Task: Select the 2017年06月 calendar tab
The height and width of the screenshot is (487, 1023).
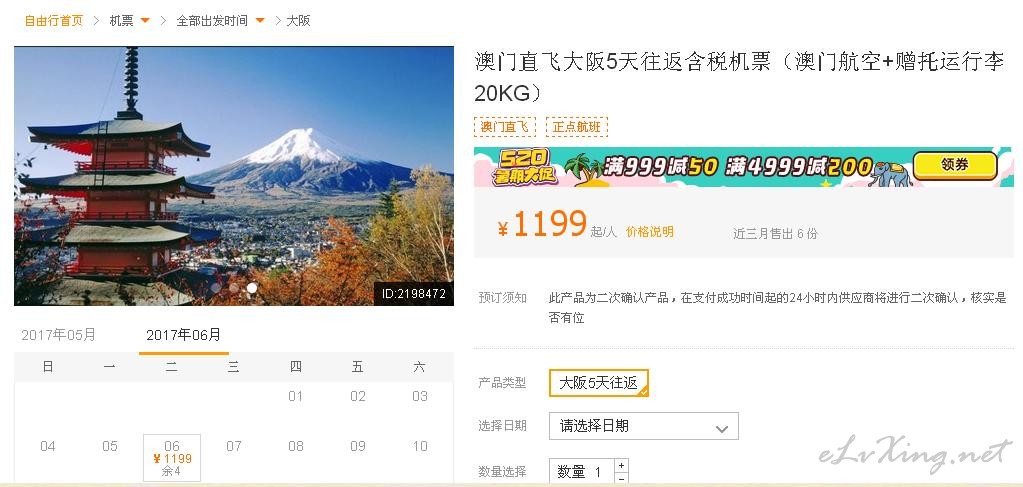Action: coord(183,335)
